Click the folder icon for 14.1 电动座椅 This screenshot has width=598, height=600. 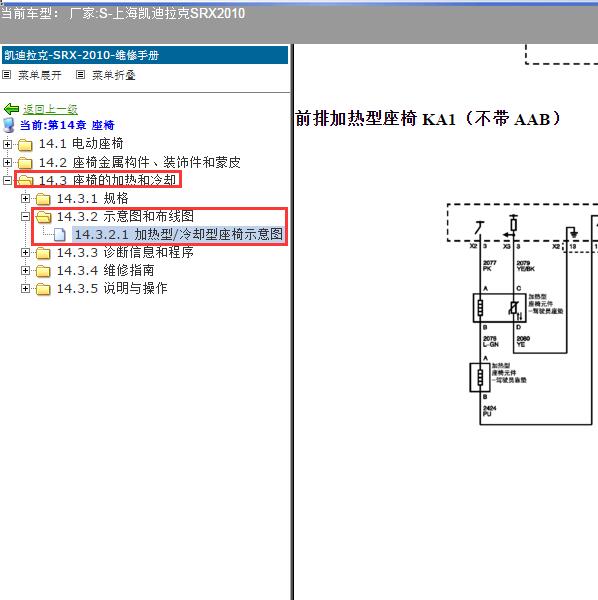(25, 145)
